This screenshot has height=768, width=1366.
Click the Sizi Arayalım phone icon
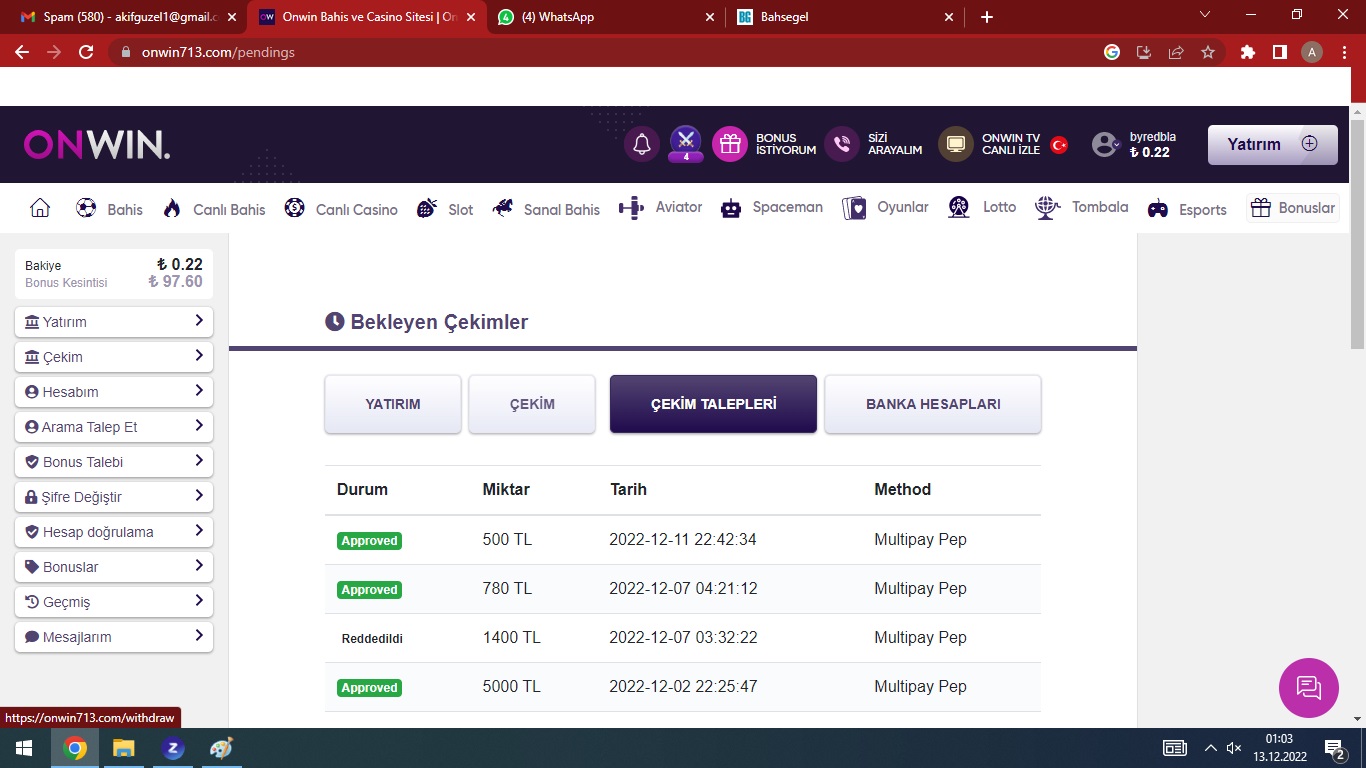842,144
